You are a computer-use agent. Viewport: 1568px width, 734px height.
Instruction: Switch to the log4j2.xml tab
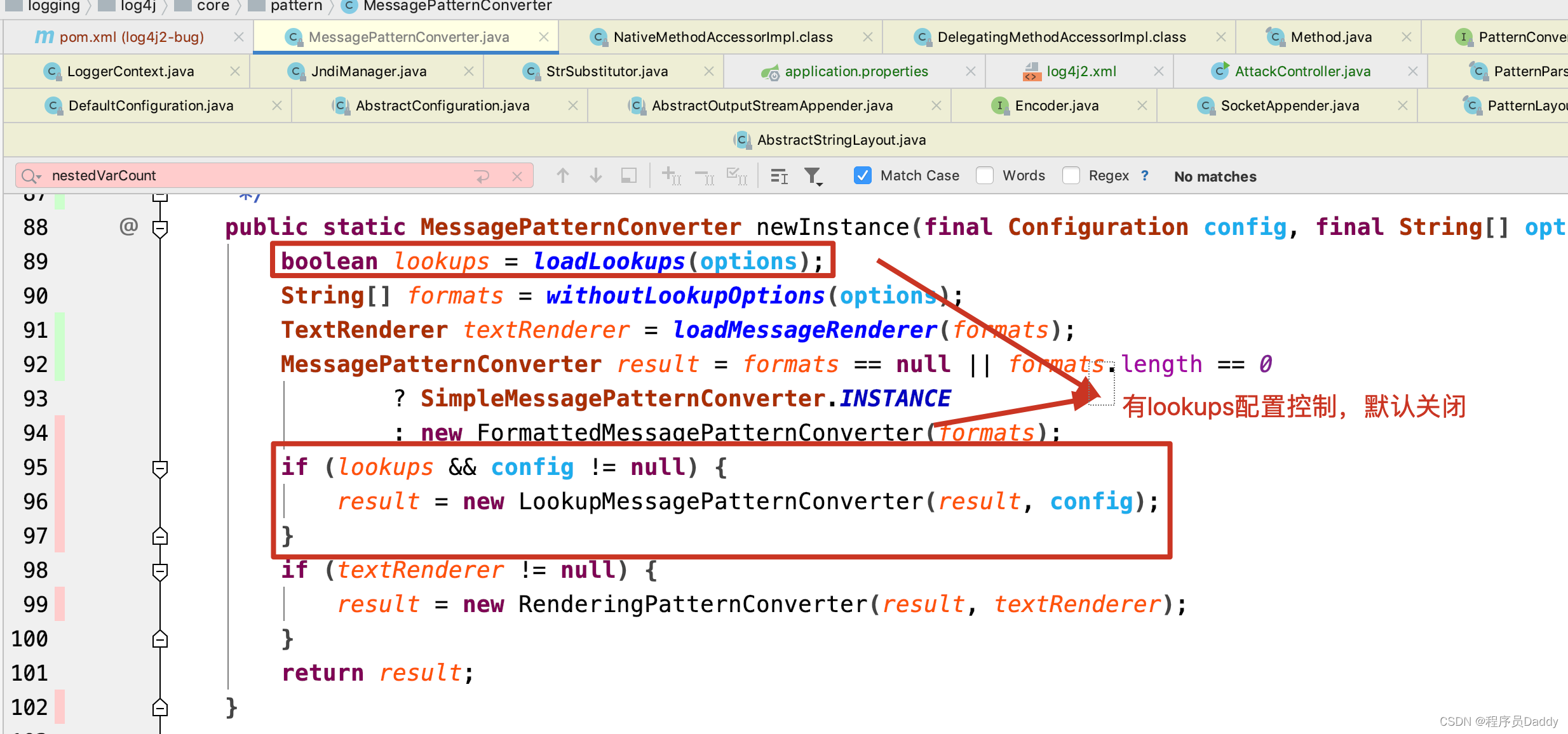click(x=1081, y=72)
